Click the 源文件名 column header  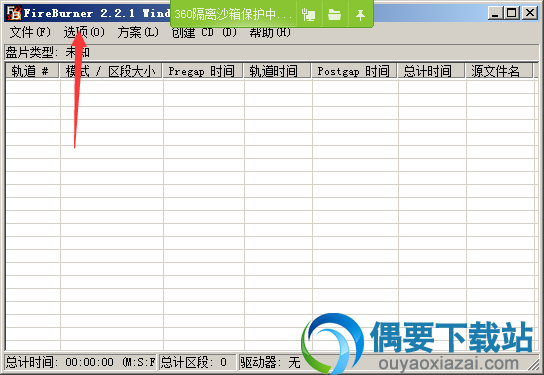500,71
